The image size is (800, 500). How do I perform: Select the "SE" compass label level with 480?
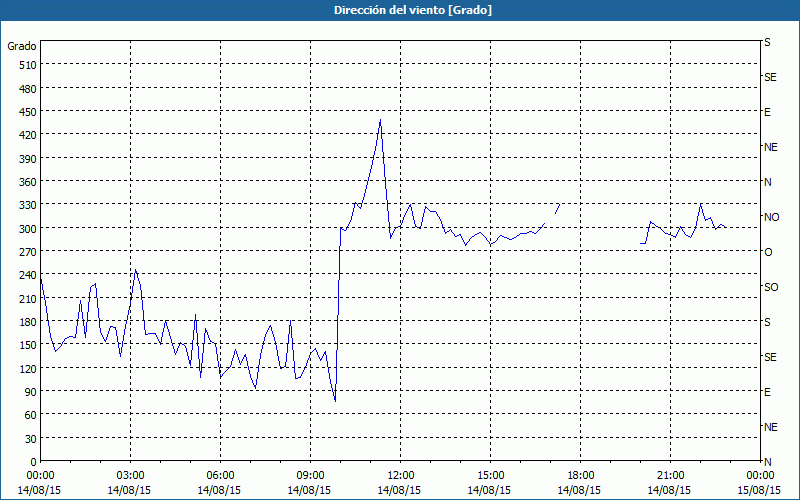click(770, 77)
